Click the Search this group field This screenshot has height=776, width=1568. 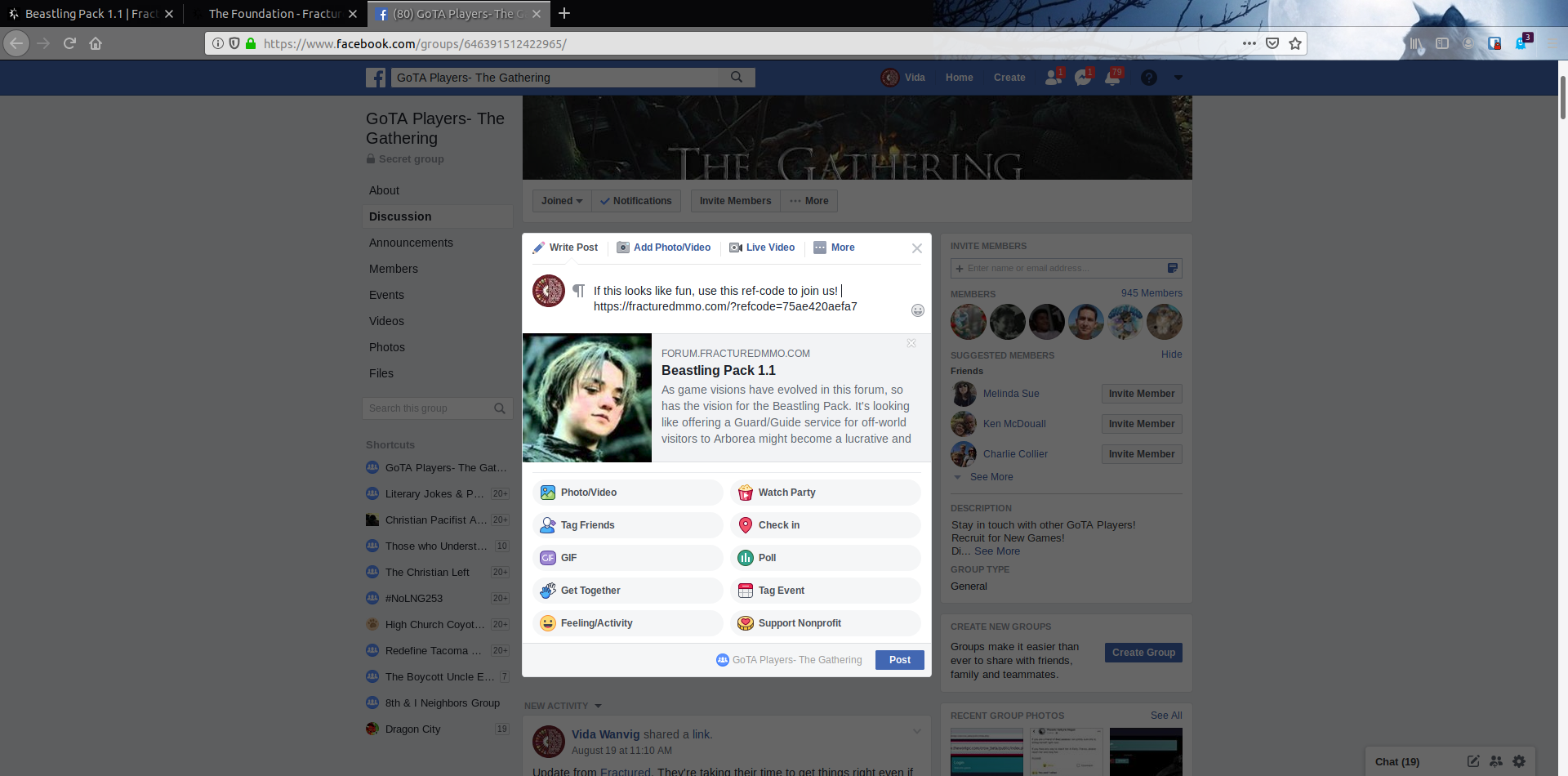coord(437,408)
